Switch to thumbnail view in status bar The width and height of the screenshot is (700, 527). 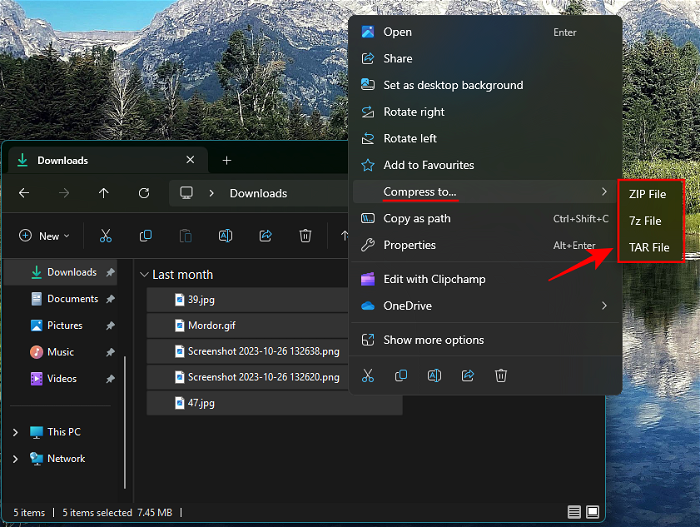click(x=593, y=512)
